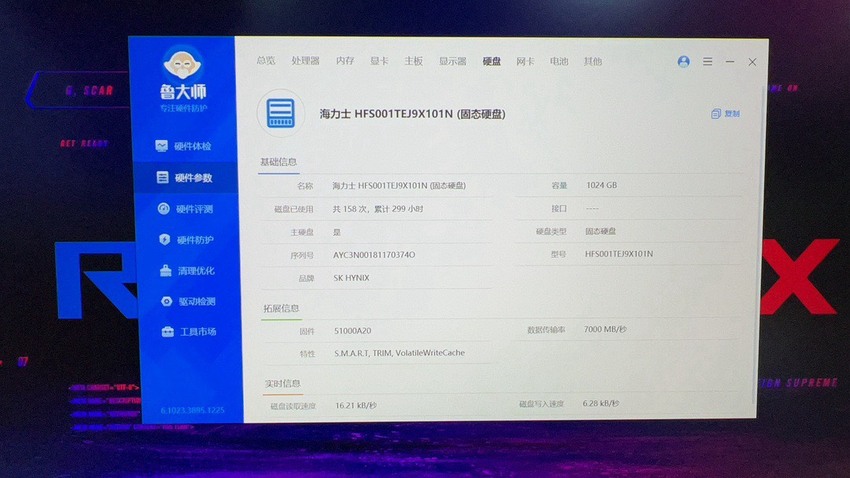Screen dimensions: 850x478
Task: Click transfer rate value 7000 MB/秒
Action: coord(605,329)
